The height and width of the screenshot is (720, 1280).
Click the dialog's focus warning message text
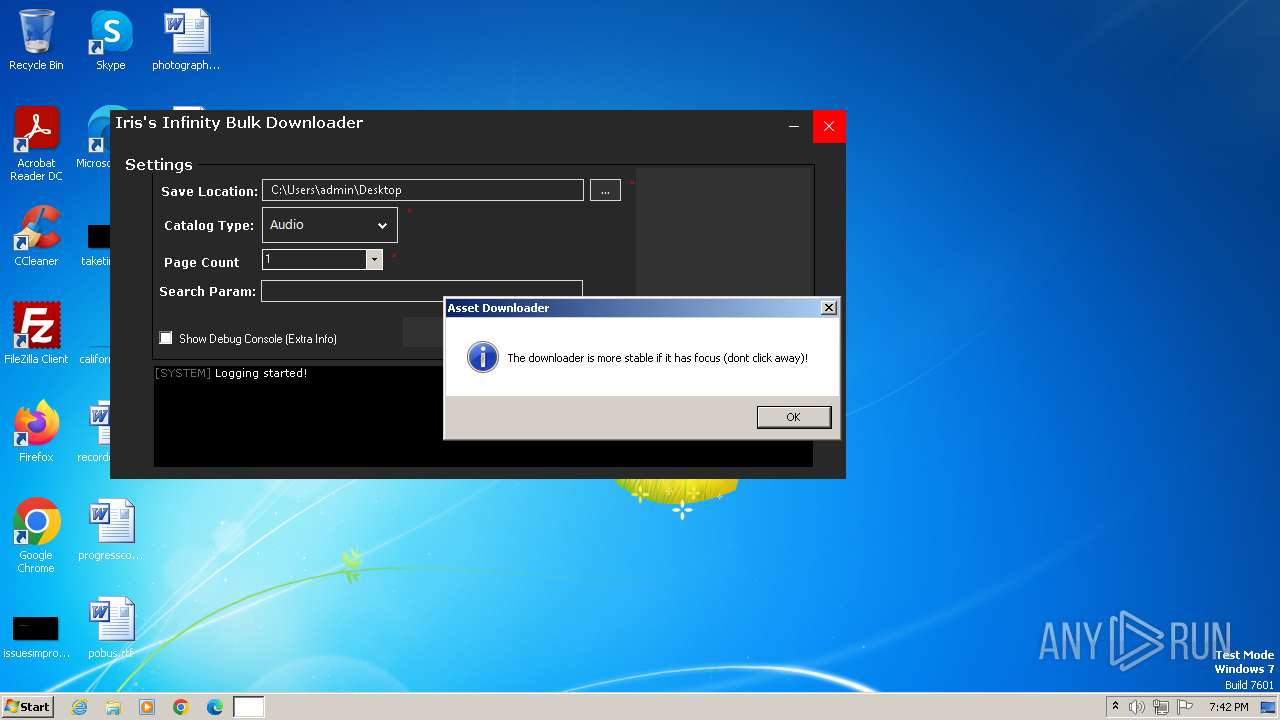click(x=657, y=358)
